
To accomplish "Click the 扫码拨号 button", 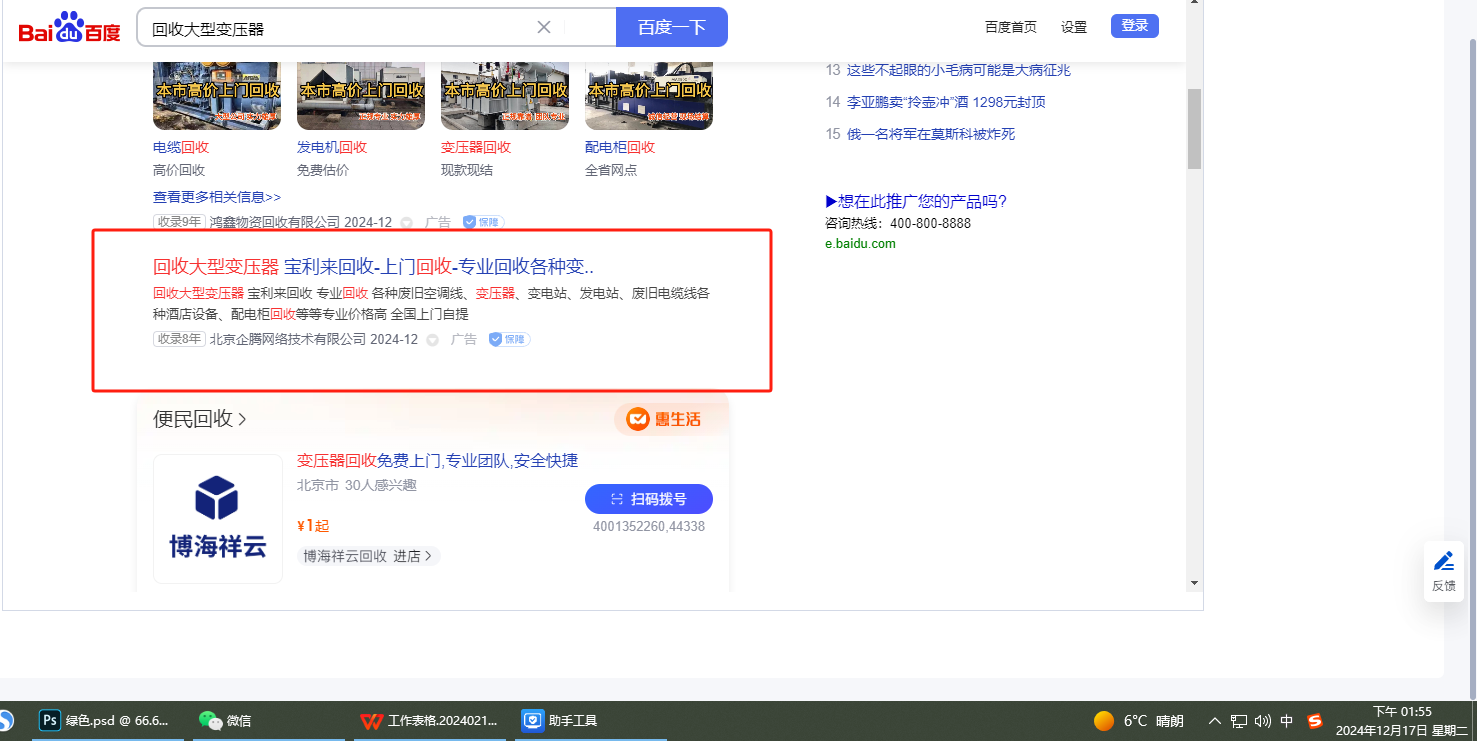I will (649, 499).
